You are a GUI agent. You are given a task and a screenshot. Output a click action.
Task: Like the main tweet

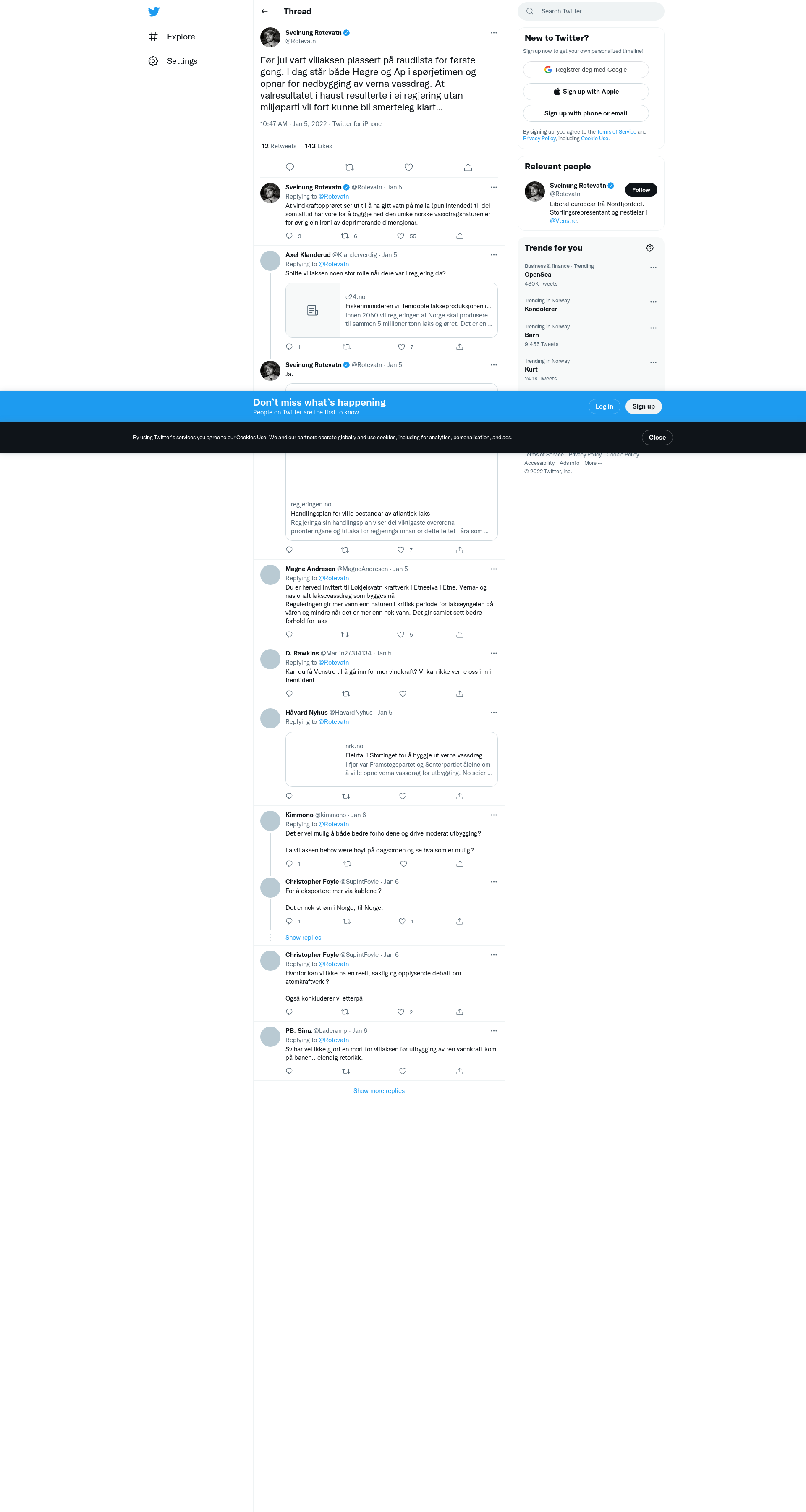click(408, 167)
